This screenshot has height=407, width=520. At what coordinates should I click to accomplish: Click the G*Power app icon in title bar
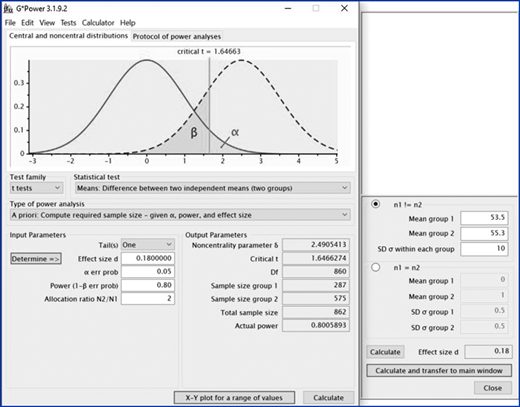tap(8, 8)
